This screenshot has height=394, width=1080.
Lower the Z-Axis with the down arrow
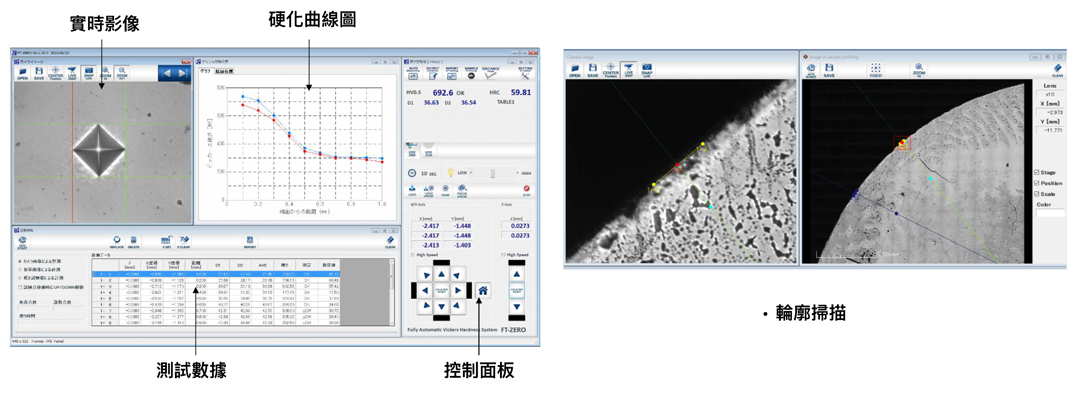(517, 306)
